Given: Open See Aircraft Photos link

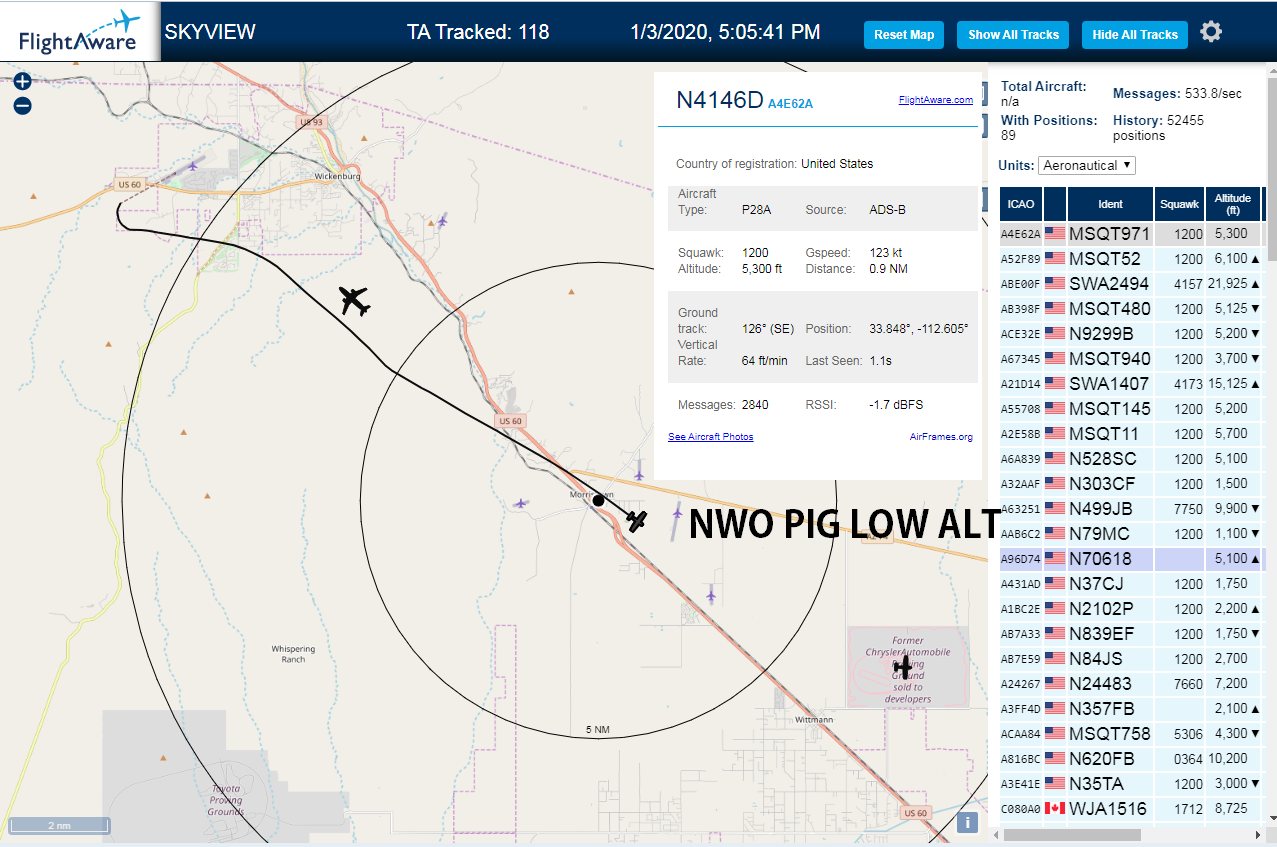Looking at the screenshot, I should 710,437.
